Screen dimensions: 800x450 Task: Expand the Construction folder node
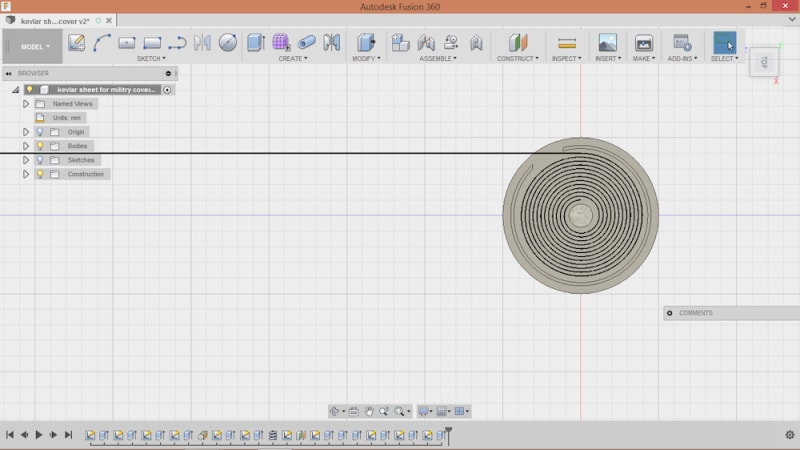[x=26, y=174]
